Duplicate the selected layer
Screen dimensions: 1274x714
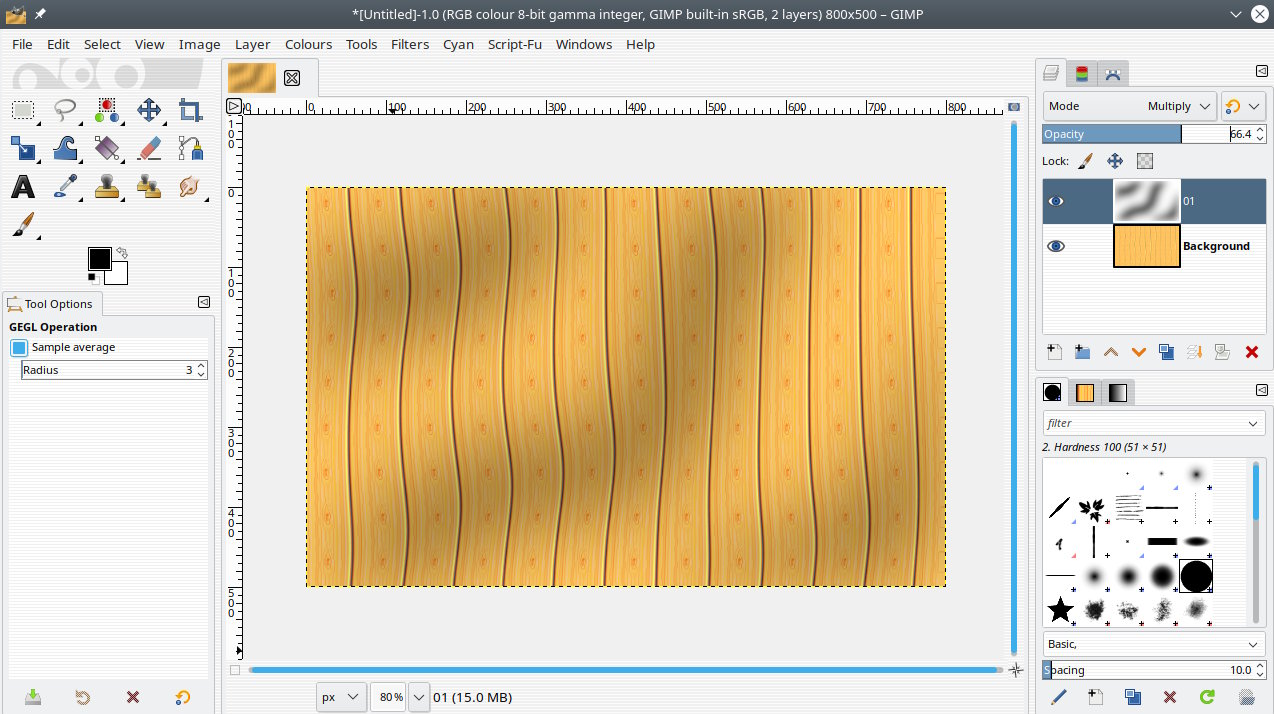pos(1166,352)
